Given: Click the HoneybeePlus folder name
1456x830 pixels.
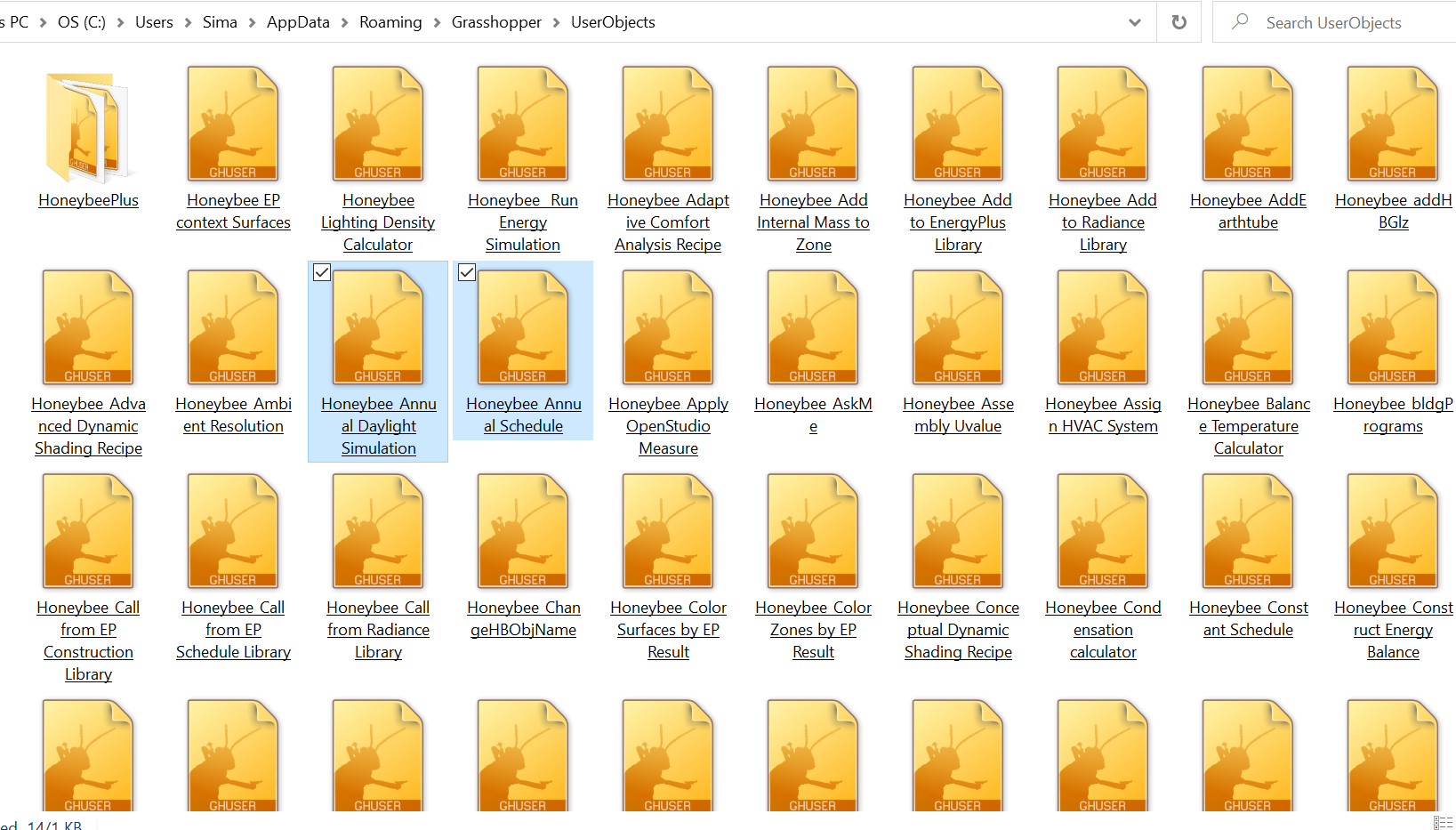Looking at the screenshot, I should (x=88, y=200).
